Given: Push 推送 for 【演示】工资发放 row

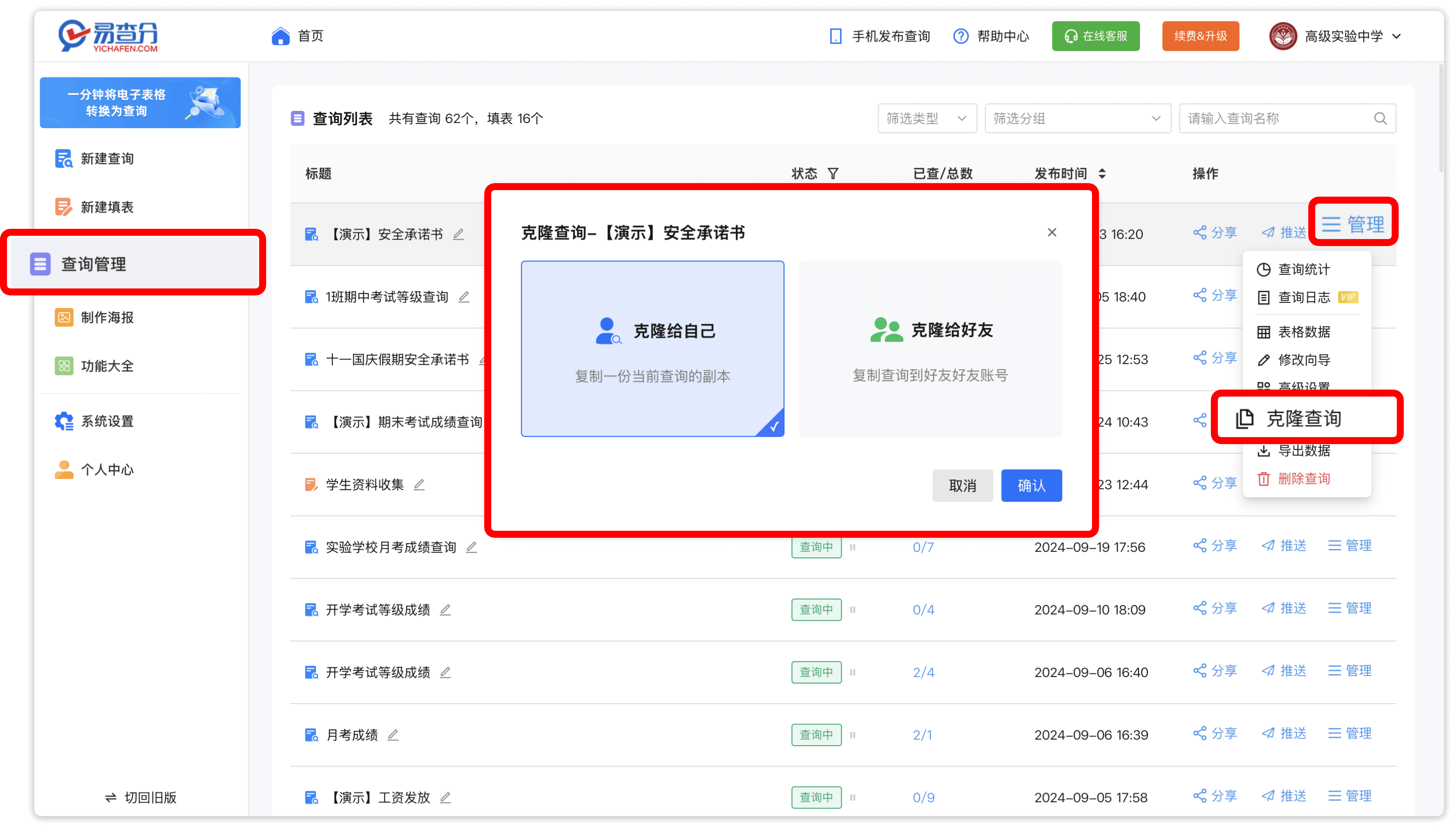Looking at the screenshot, I should pos(1284,796).
